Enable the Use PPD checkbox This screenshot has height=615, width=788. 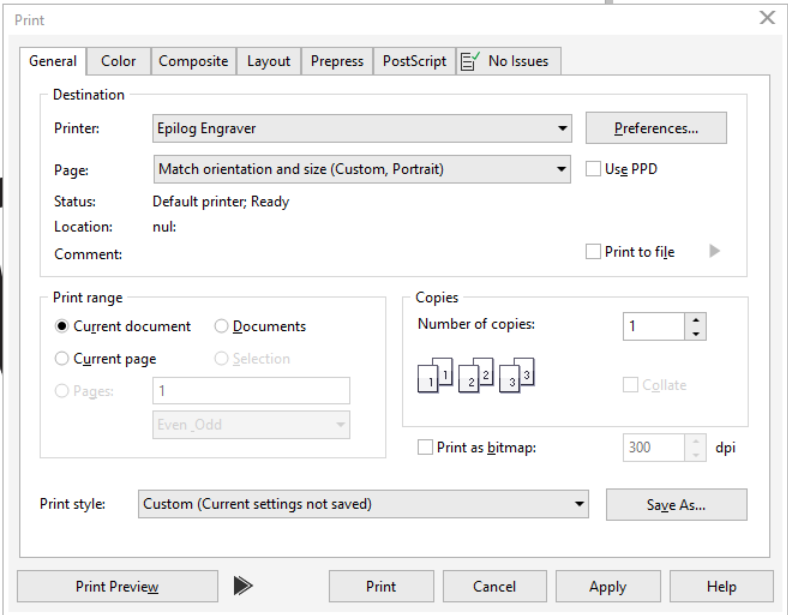pyautogui.click(x=593, y=169)
